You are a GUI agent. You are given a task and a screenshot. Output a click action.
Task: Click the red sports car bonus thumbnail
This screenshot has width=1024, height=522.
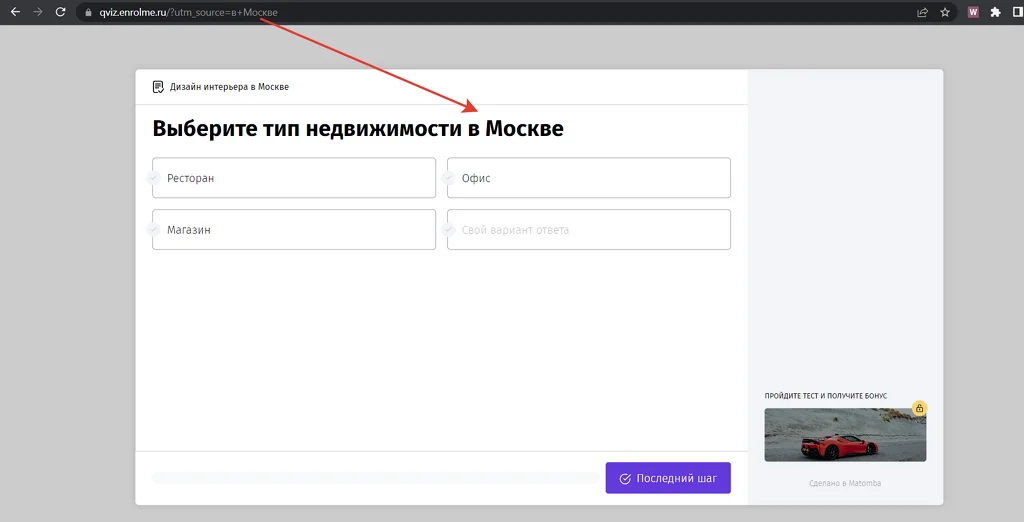[x=845, y=435]
